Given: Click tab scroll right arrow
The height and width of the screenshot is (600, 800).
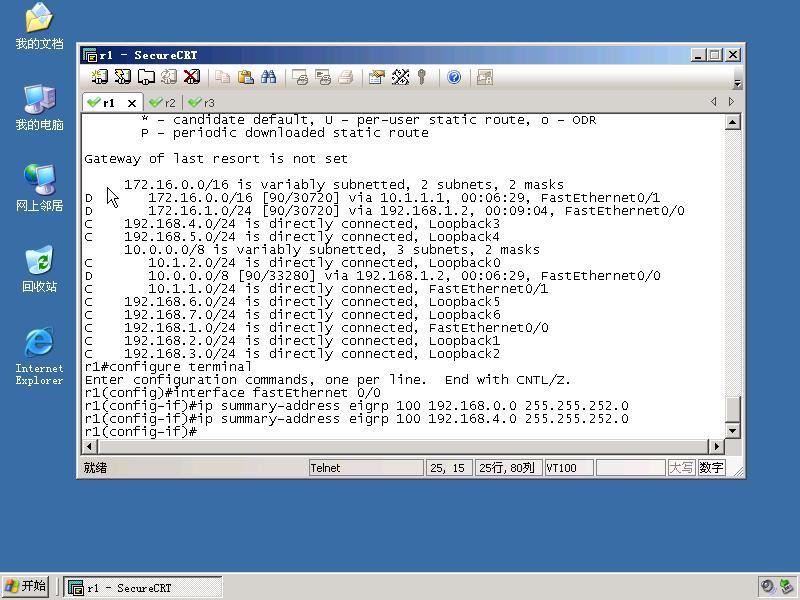Looking at the screenshot, I should click(x=731, y=102).
